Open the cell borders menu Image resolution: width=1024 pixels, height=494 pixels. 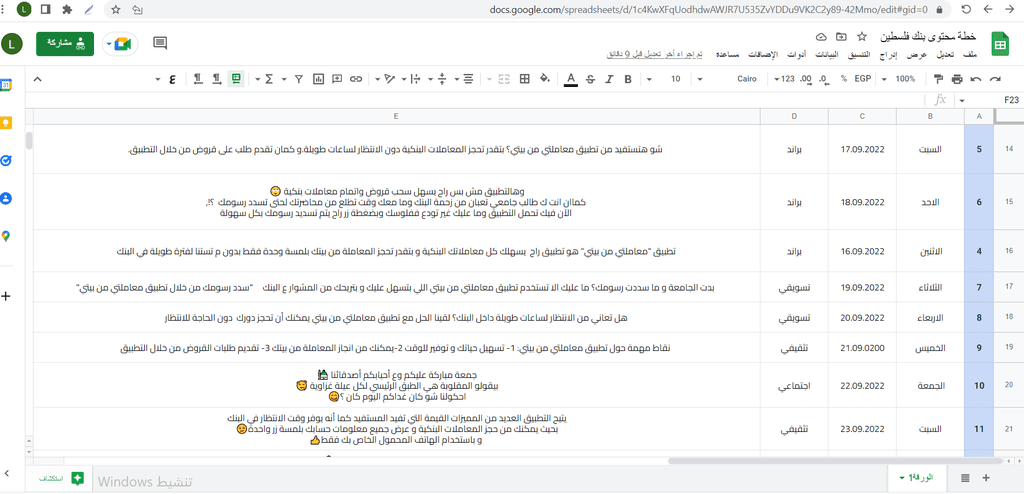pos(524,79)
